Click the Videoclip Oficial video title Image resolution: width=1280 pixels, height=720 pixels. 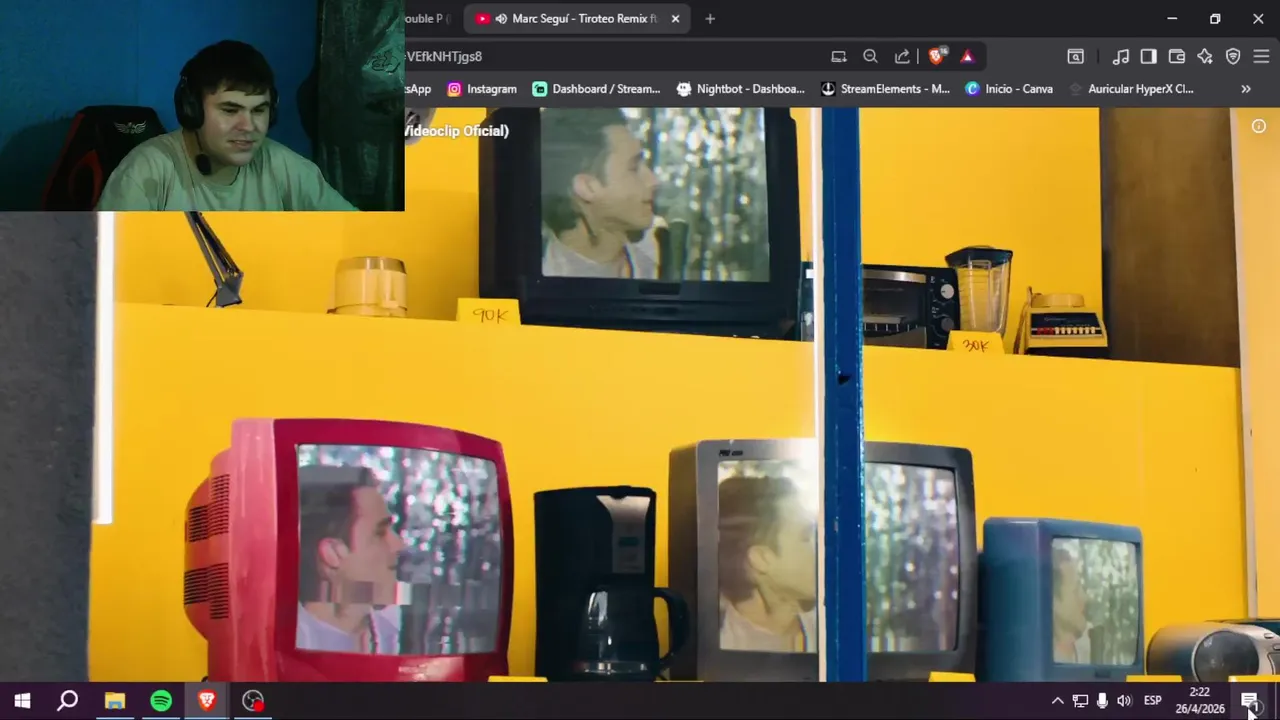[457, 131]
